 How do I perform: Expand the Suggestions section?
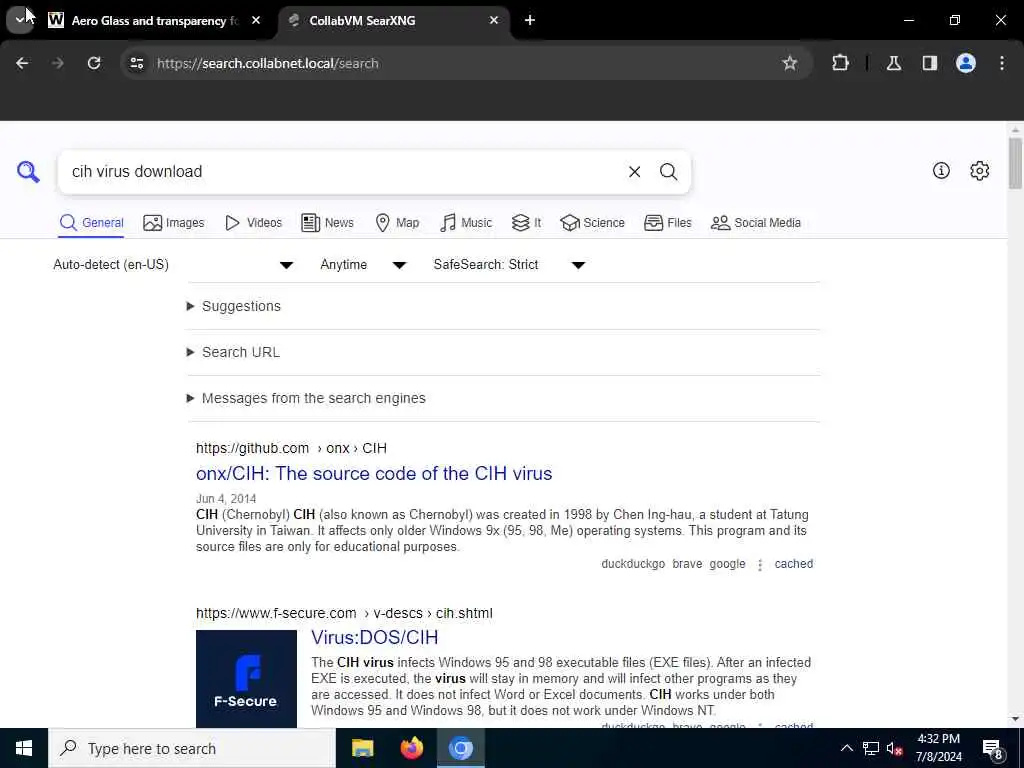click(x=234, y=306)
